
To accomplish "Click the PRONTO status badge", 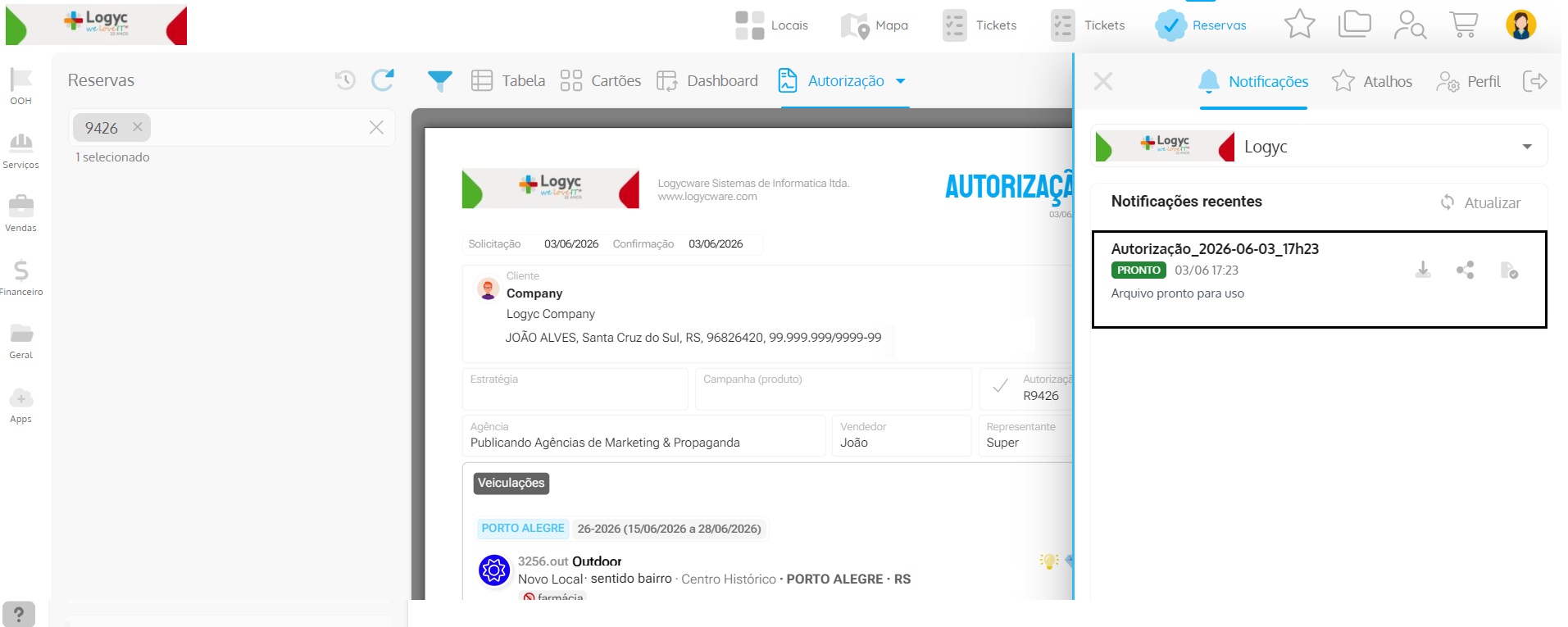I will (1139, 270).
